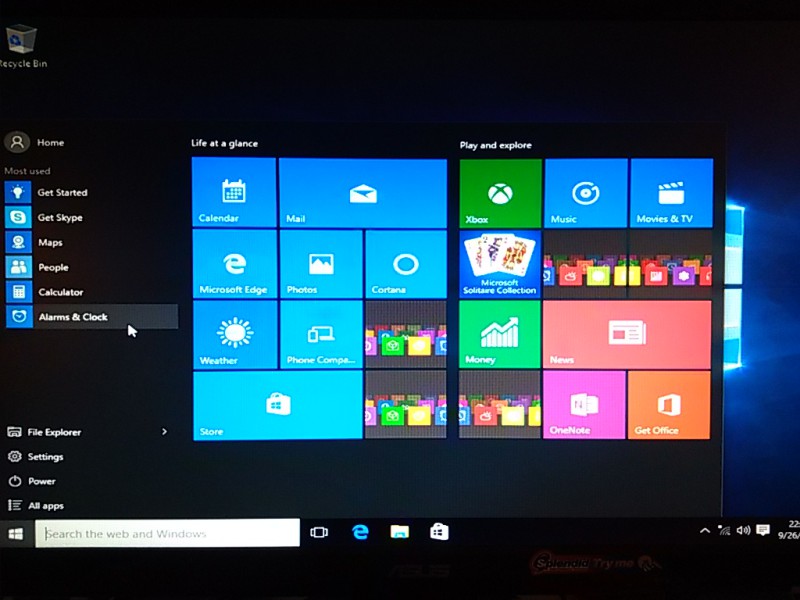The width and height of the screenshot is (800, 600).
Task: Launch Microsoft Solitaire Collection tile
Action: coord(500,264)
